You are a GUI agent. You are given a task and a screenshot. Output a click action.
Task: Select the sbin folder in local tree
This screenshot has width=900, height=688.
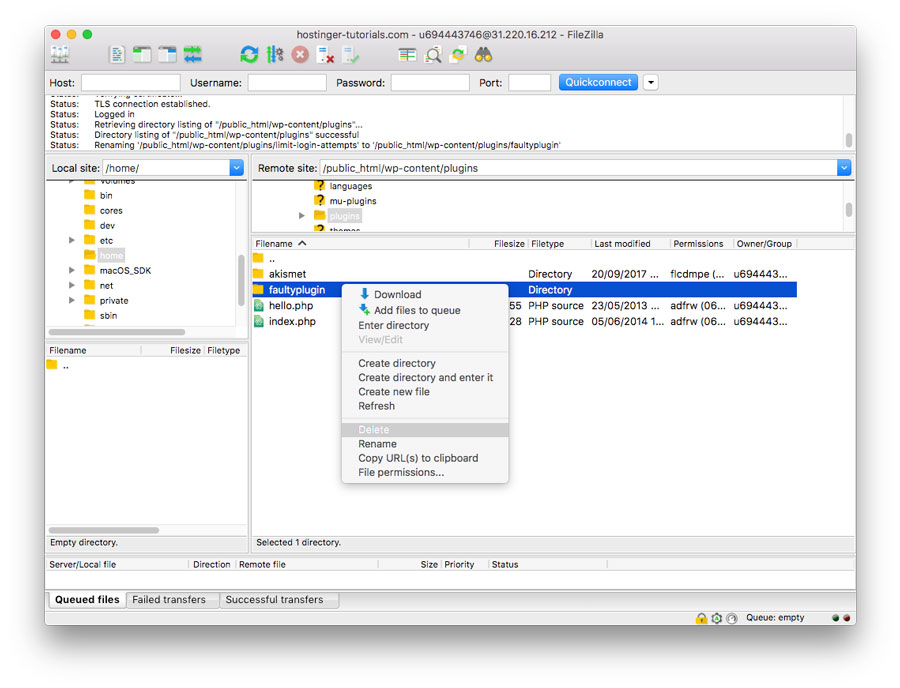[101, 315]
